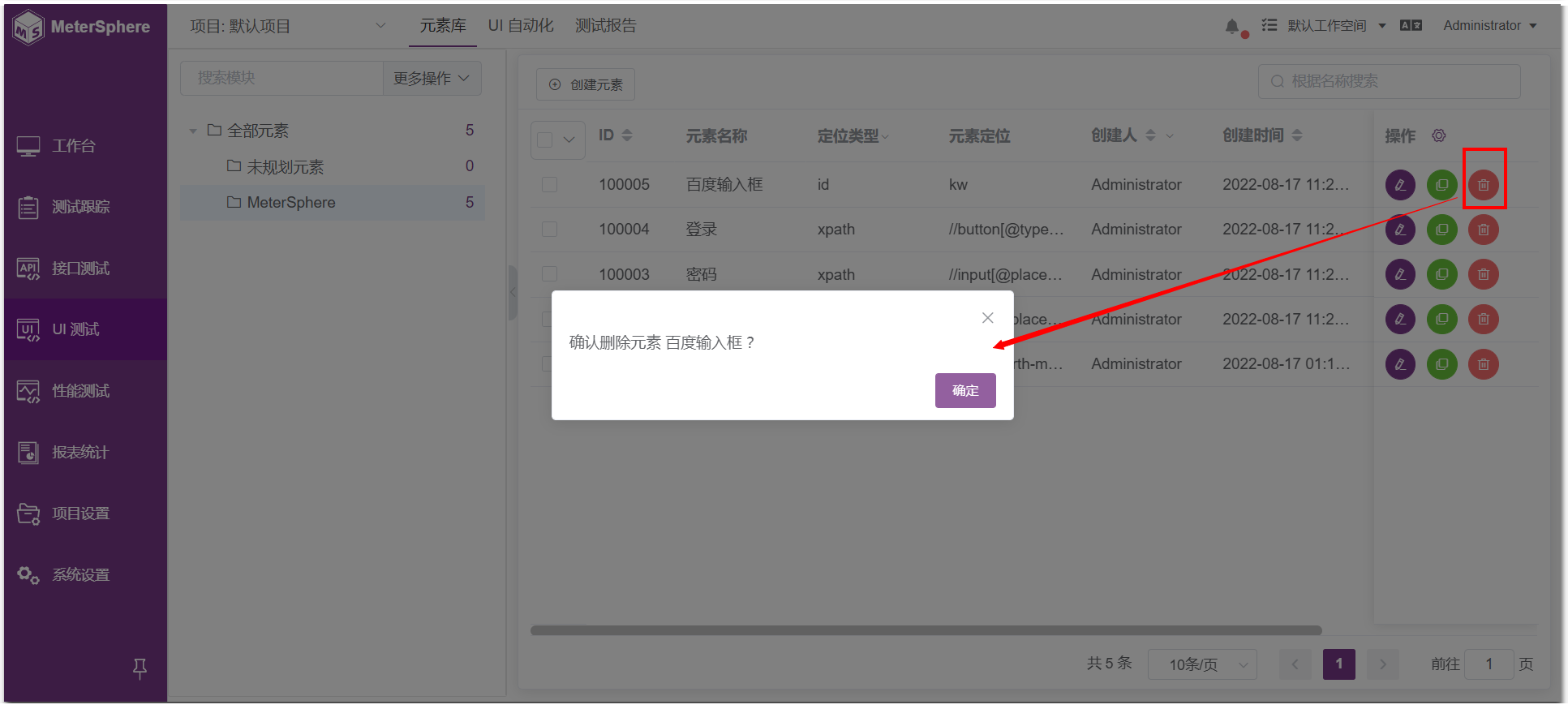Check the row 100004 checkbox
The image size is (1568, 709).
550,230
